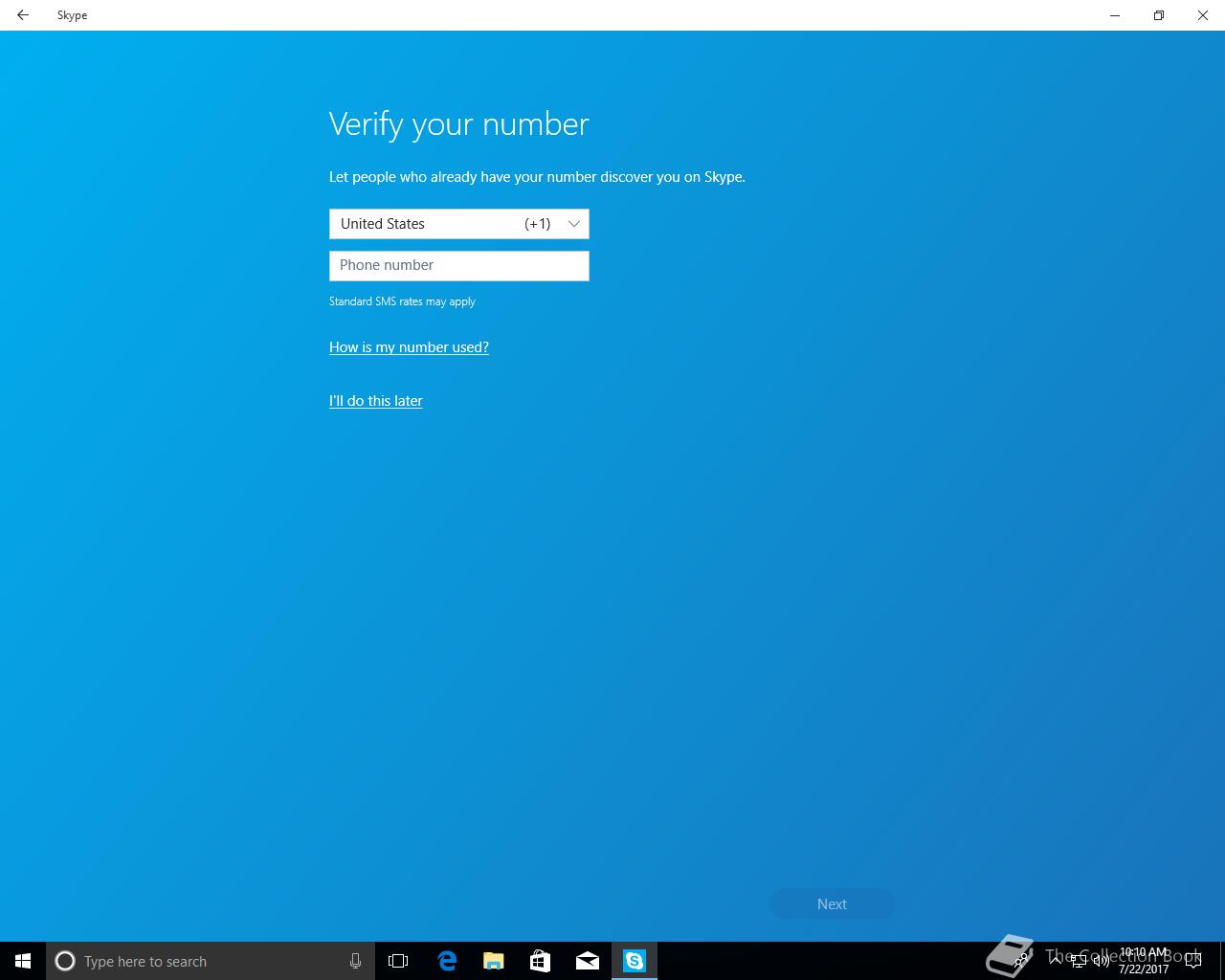
Task: Restore down the Skype window
Action: (1159, 15)
